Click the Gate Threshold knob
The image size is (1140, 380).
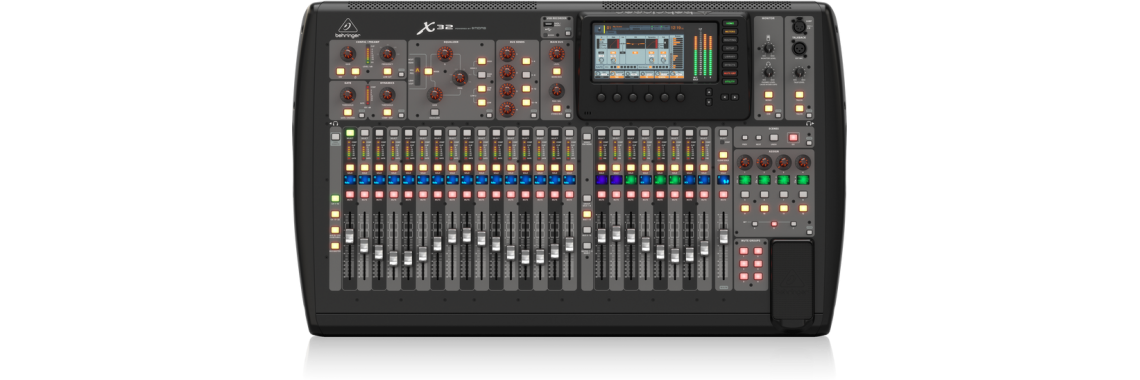pyautogui.click(x=348, y=94)
